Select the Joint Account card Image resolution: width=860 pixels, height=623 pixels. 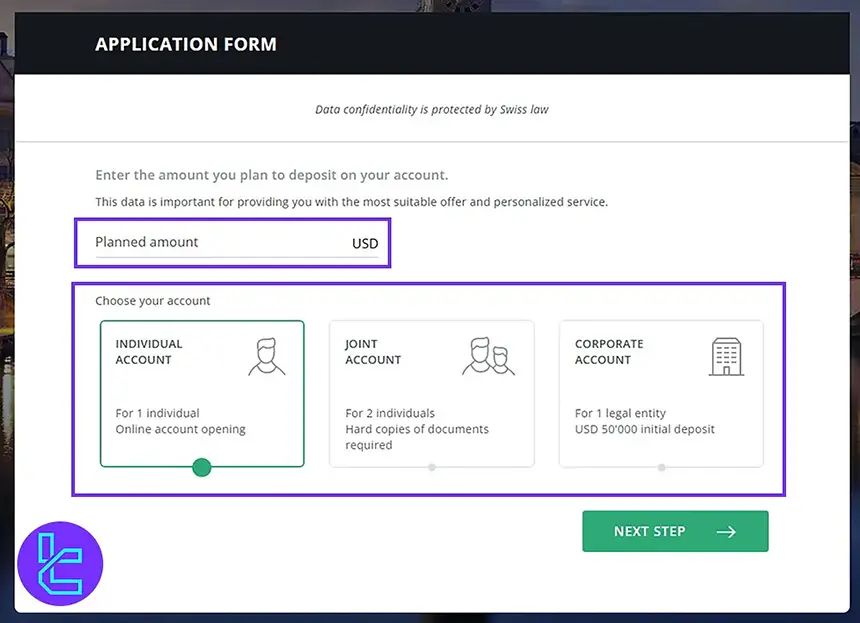(x=431, y=393)
